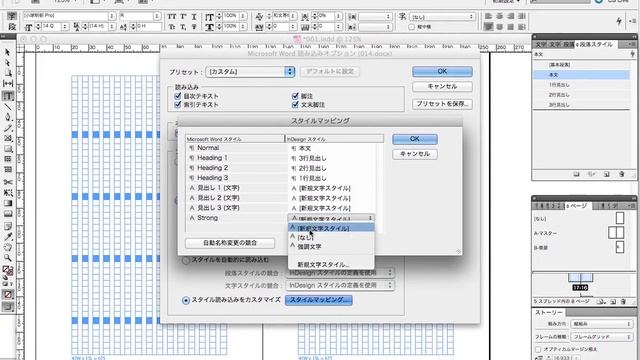The width and height of the screenshot is (640, 360).
Task: Select the Scissors tool
Action: tap(7, 182)
